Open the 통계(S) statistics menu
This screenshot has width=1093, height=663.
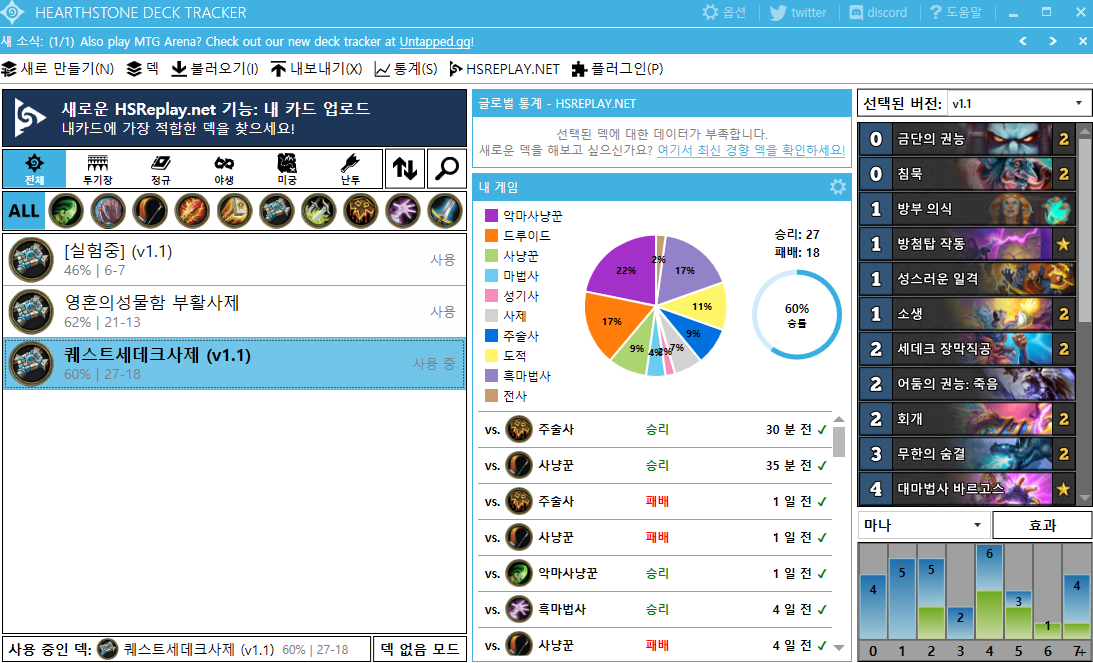406,68
